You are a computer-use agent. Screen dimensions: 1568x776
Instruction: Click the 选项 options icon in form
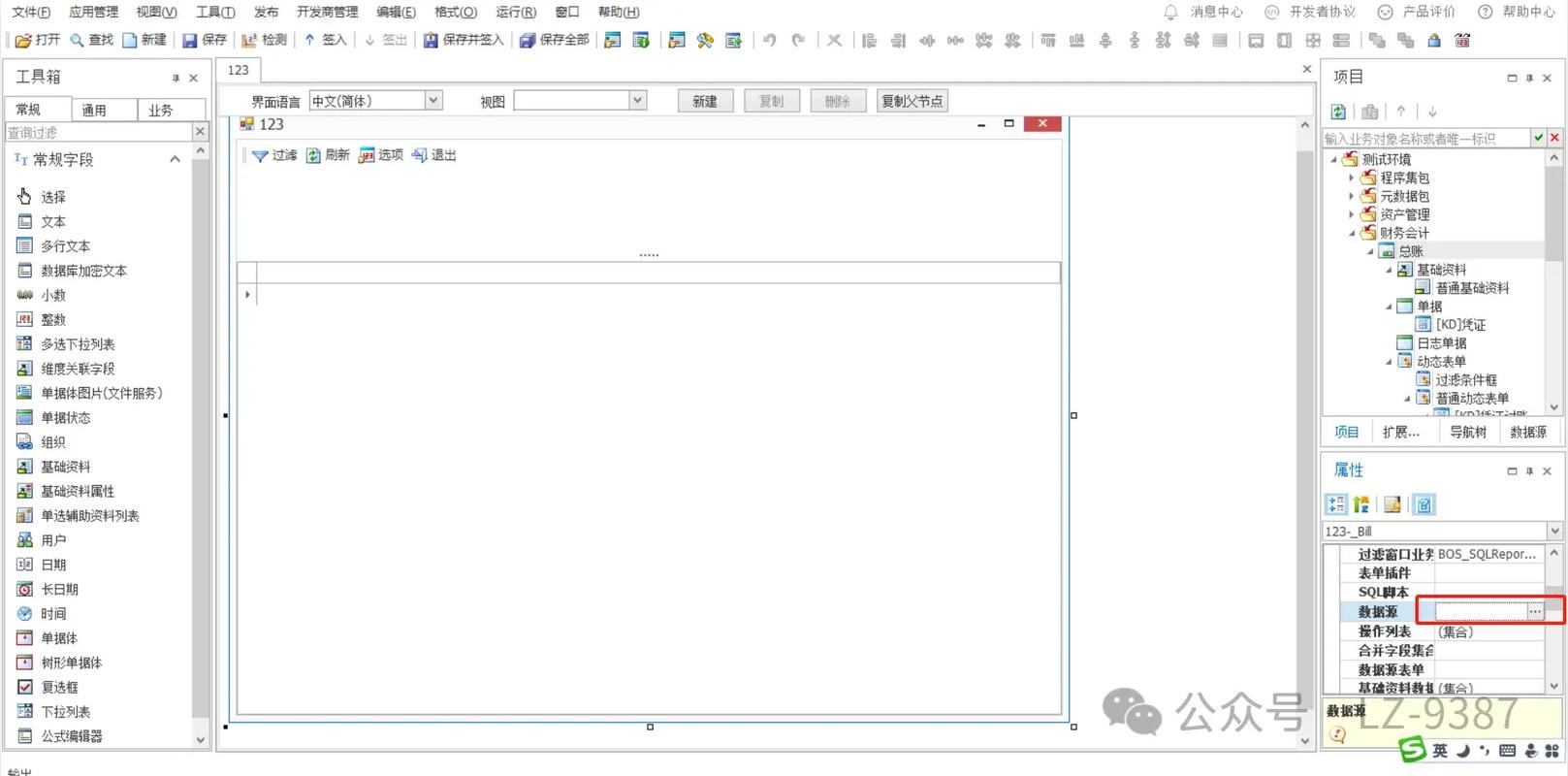(367, 155)
